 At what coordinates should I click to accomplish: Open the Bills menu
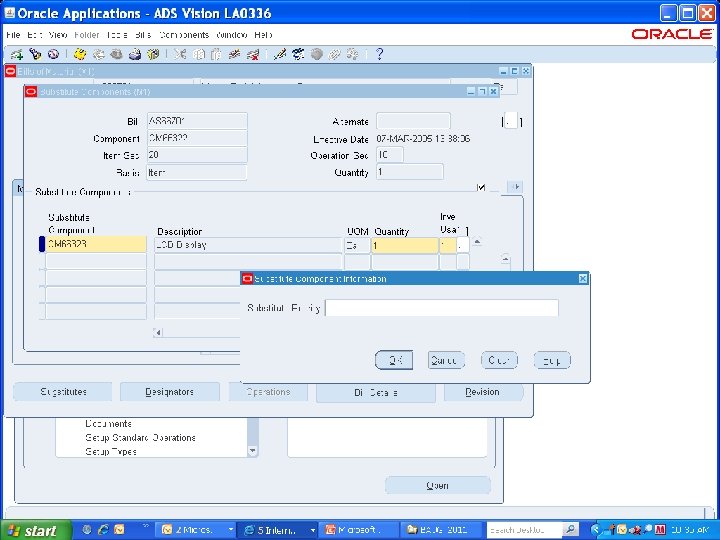click(x=143, y=35)
